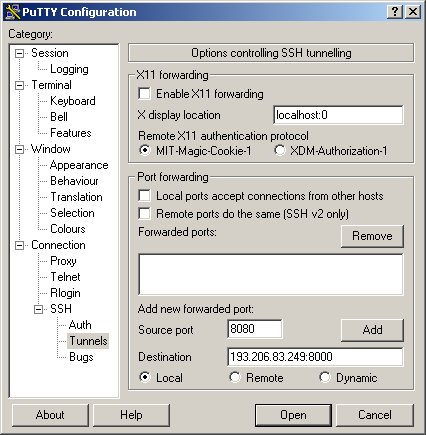Add the new forwarded port
This screenshot has height=435, width=426.
point(372,330)
